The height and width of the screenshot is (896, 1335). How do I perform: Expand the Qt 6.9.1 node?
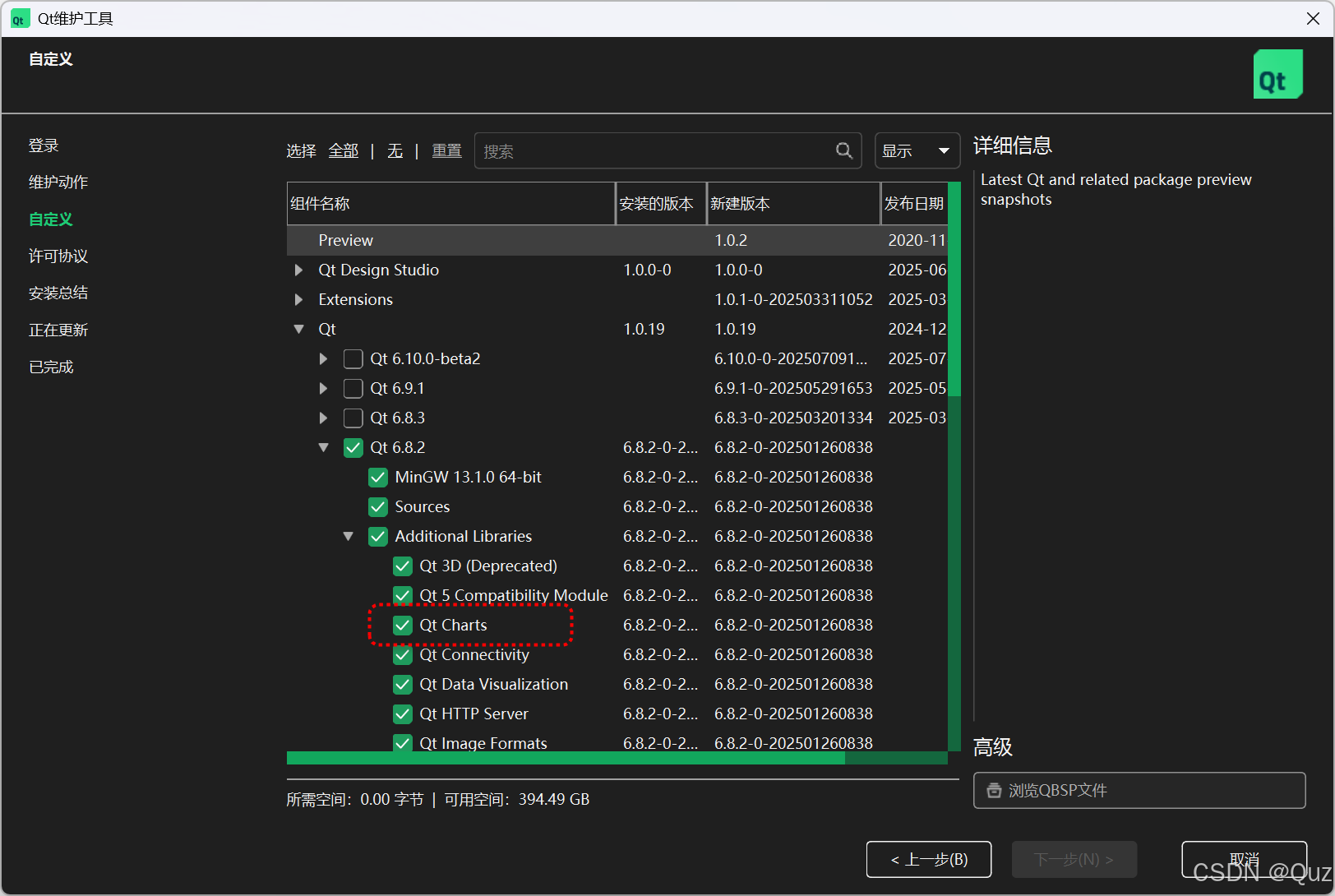point(323,388)
